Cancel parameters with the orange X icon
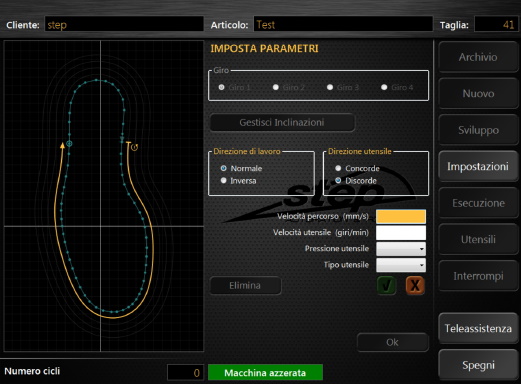 click(415, 285)
